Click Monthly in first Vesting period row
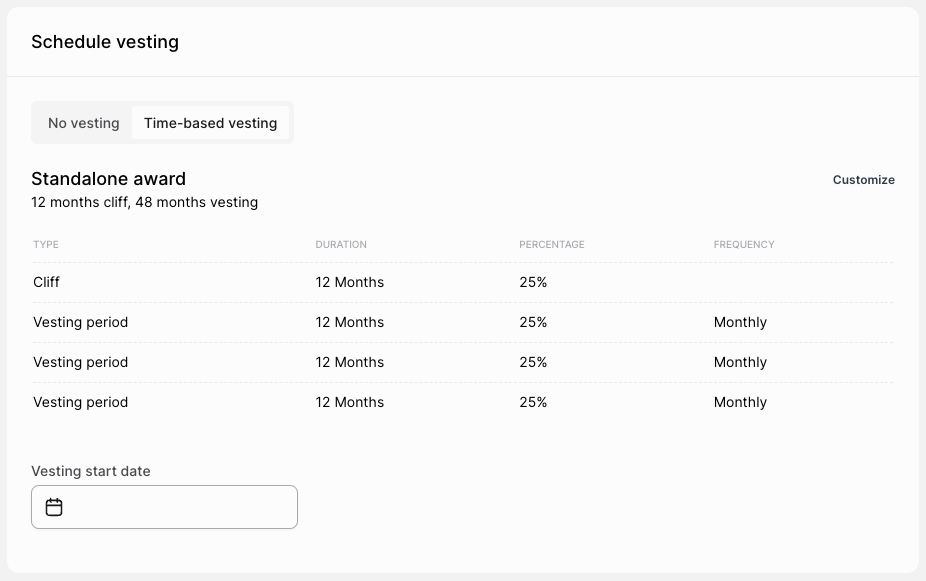The height and width of the screenshot is (581, 926). pyautogui.click(x=740, y=322)
